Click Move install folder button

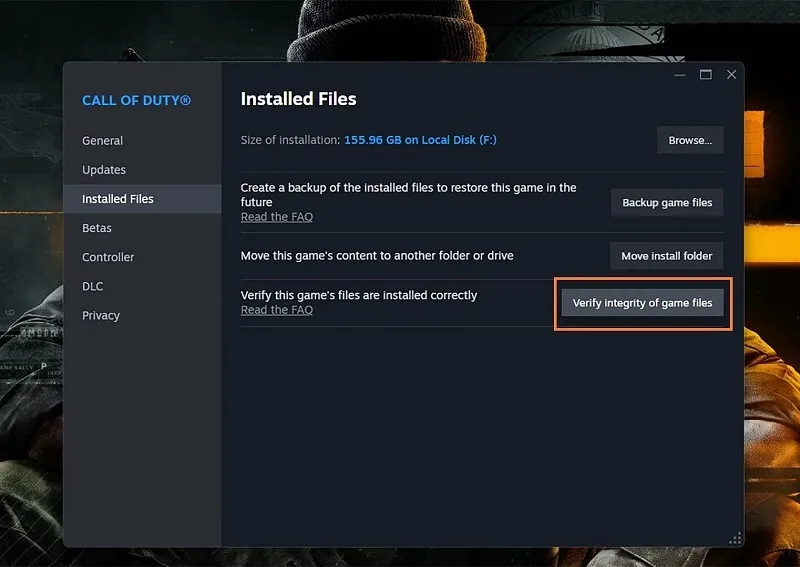(666, 256)
